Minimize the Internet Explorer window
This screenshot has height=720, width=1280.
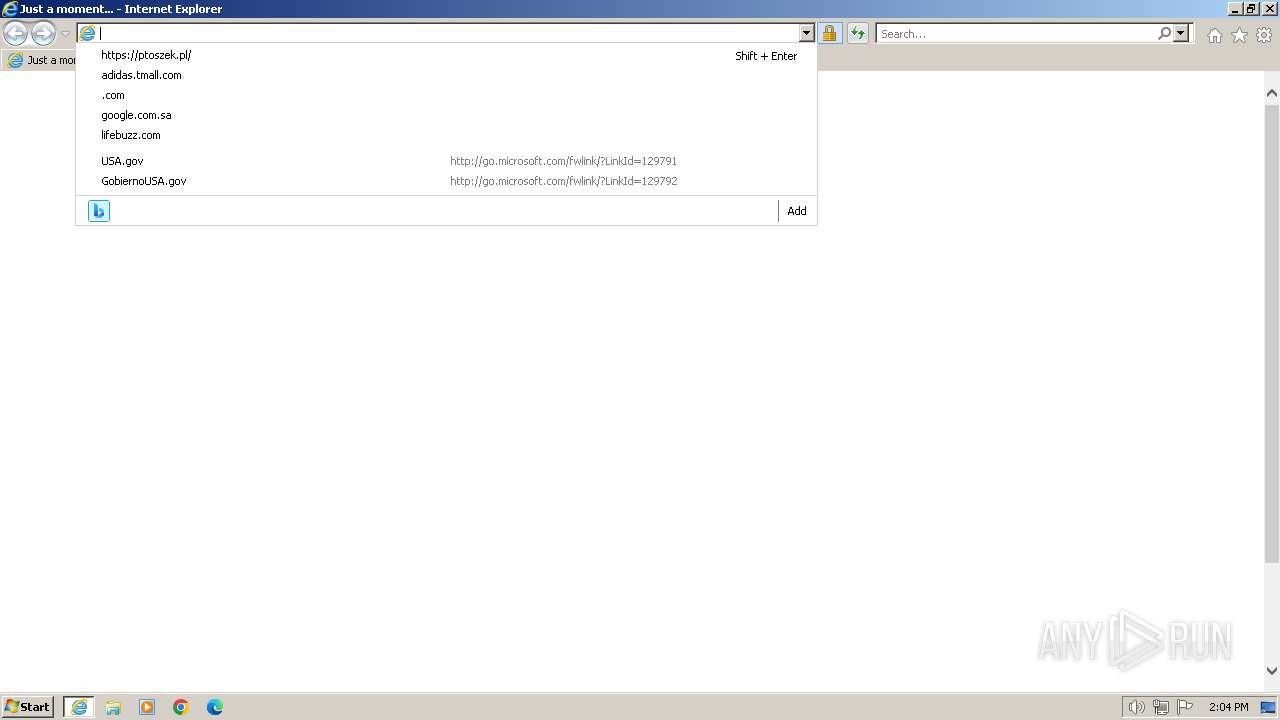tap(1235, 9)
